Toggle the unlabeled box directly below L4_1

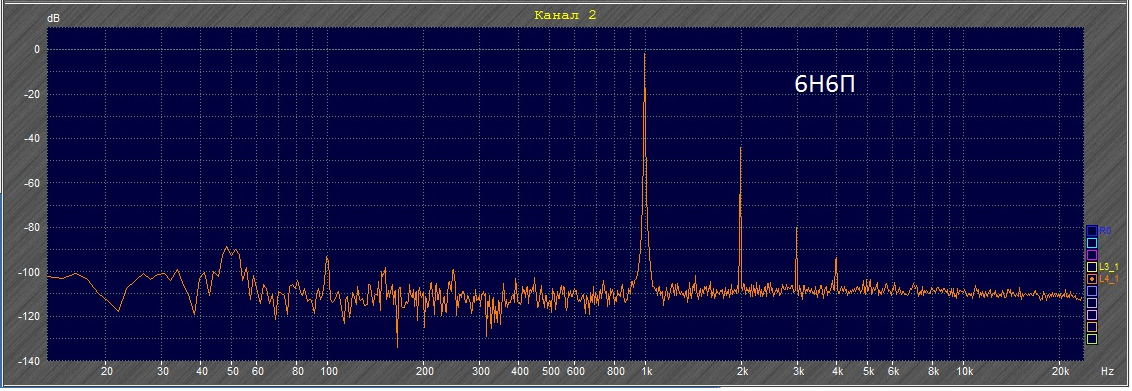coord(1092,291)
